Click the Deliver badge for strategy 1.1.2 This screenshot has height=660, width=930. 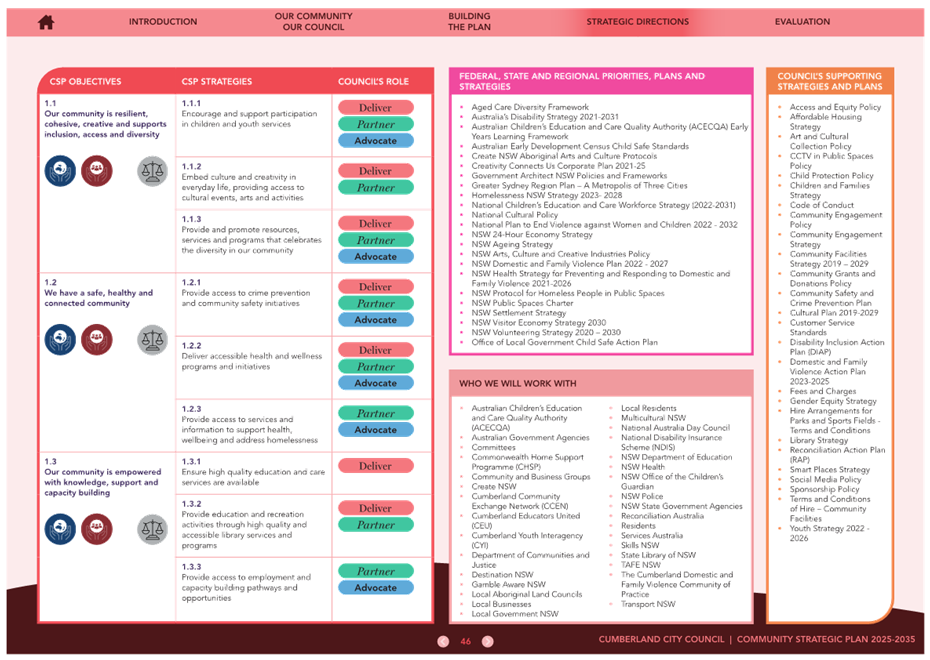tap(375, 171)
